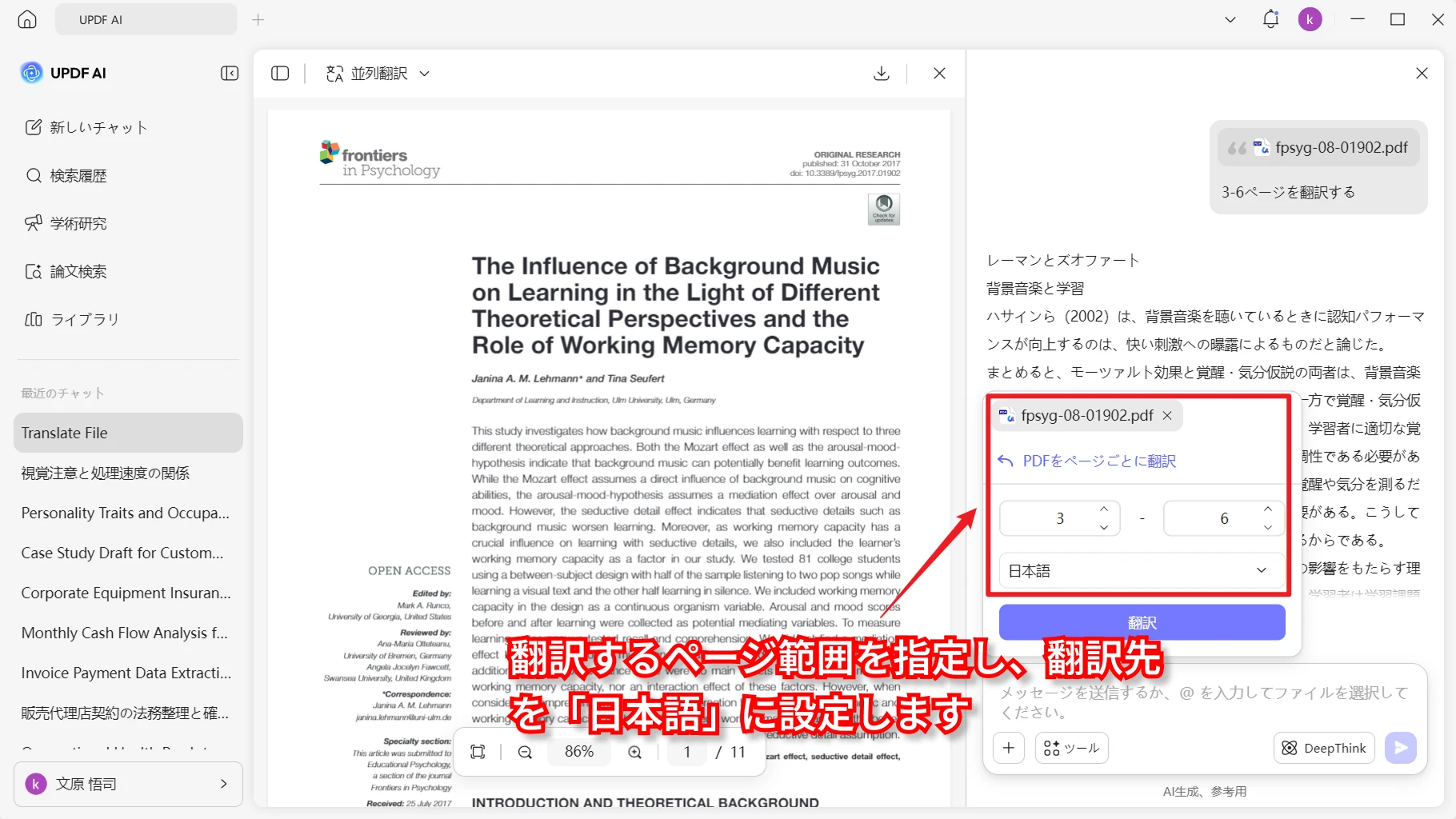Screen dimensions: 1456x819
Task: Collapse the UPDF AI sidebar
Action: 230,74
